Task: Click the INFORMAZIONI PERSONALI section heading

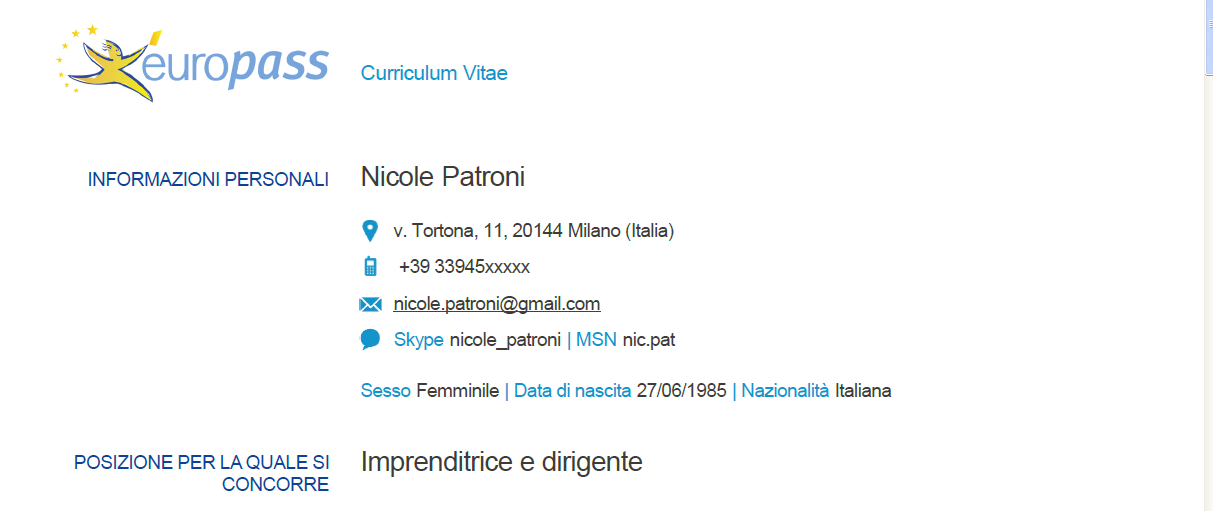Action: (208, 180)
